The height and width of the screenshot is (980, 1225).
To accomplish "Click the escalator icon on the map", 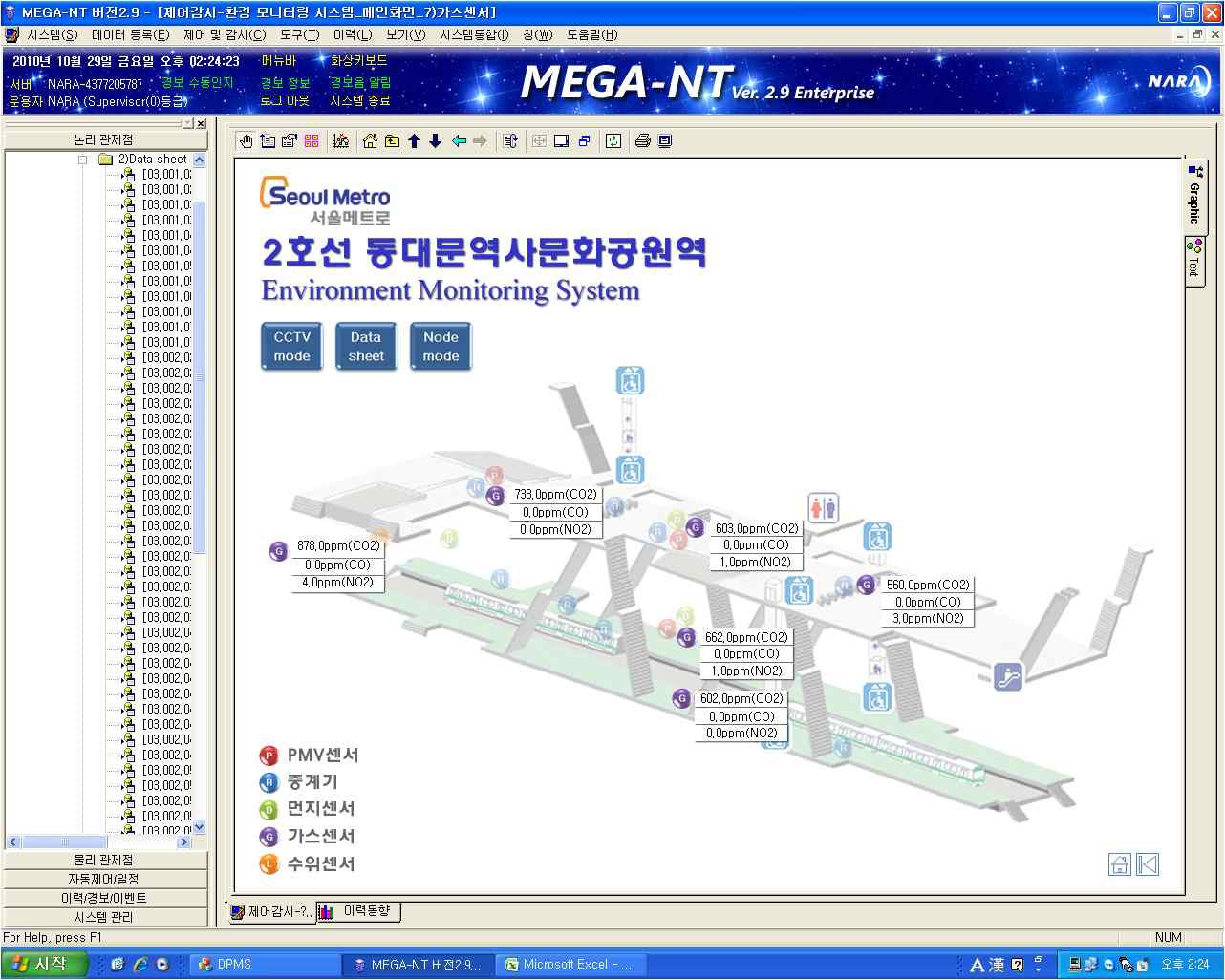I will point(1007,676).
